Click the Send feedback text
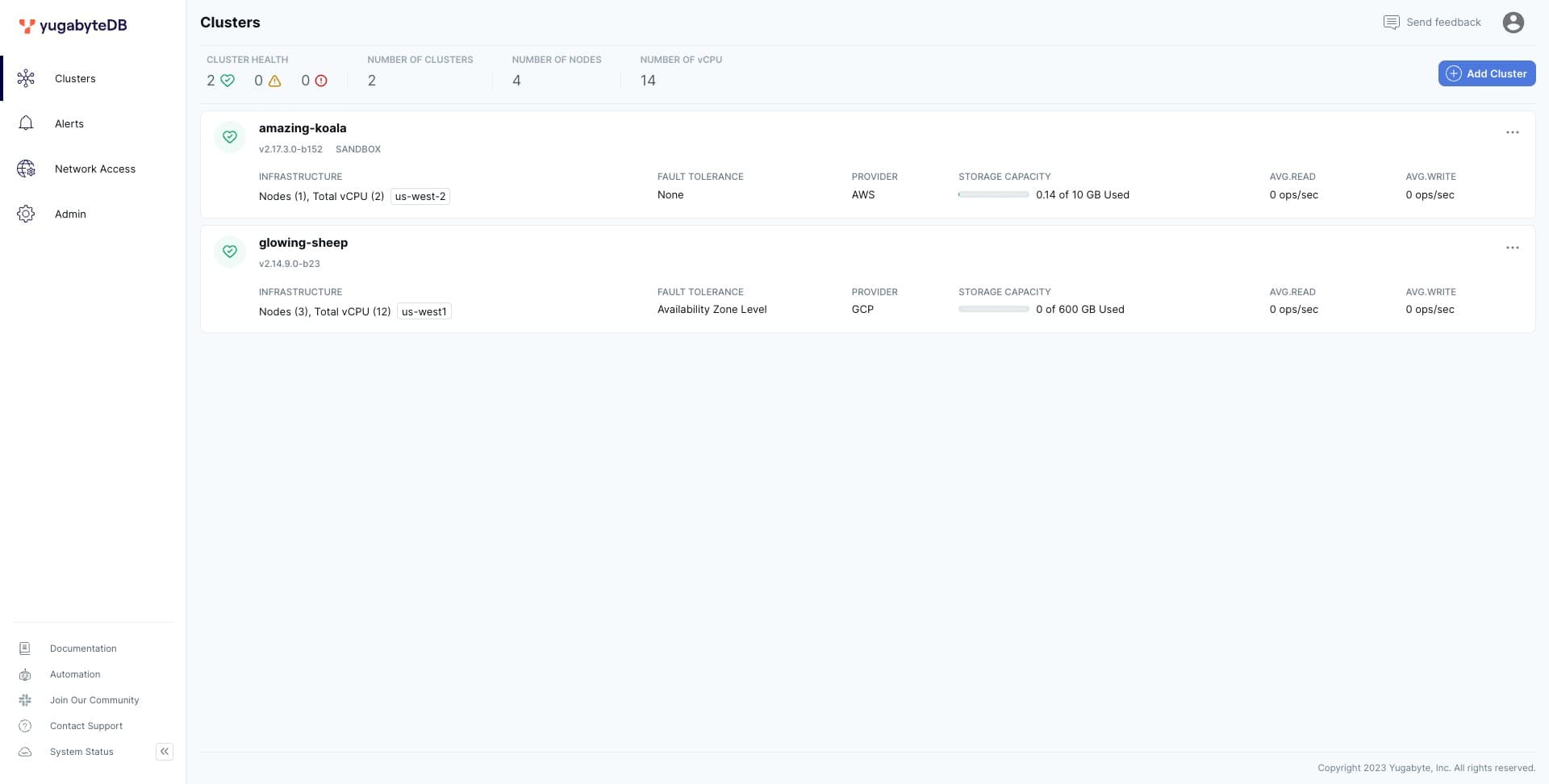The image size is (1549, 784). click(x=1443, y=23)
